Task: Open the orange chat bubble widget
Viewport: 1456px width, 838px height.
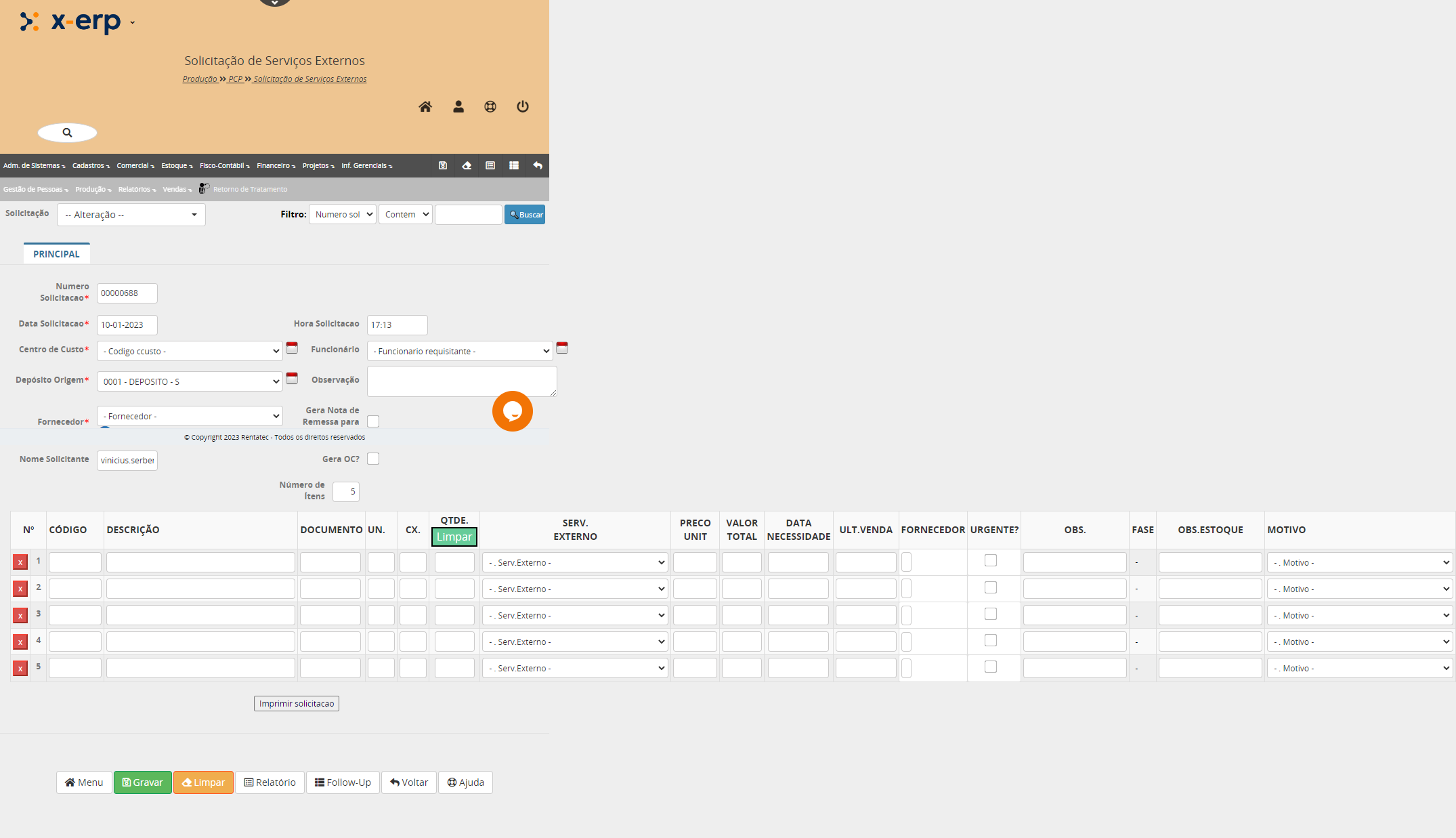Action: tap(513, 411)
